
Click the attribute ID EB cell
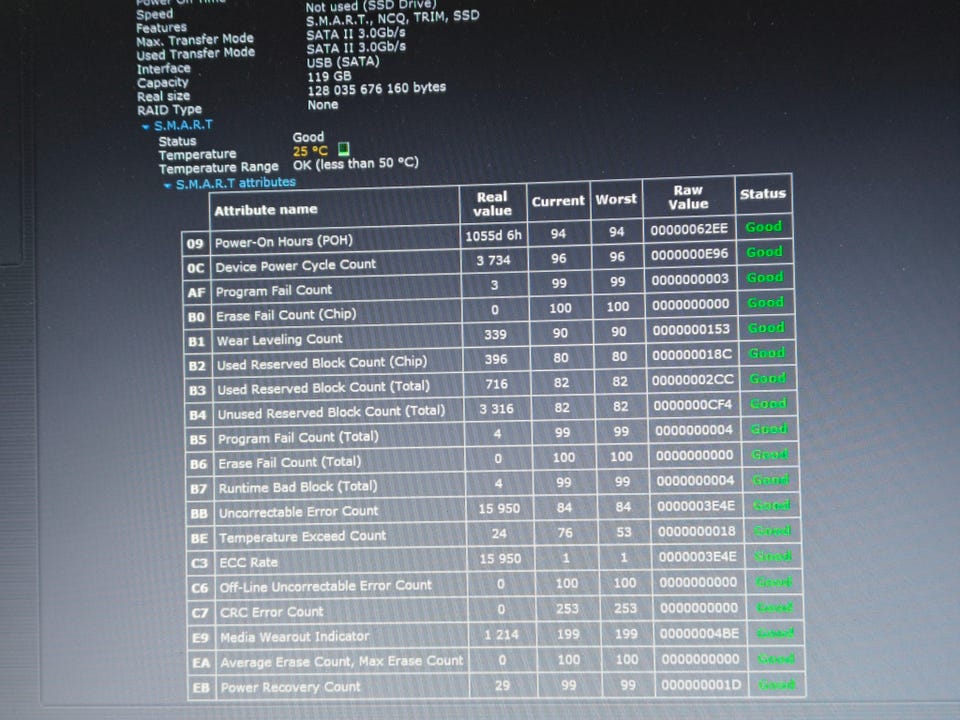point(201,688)
